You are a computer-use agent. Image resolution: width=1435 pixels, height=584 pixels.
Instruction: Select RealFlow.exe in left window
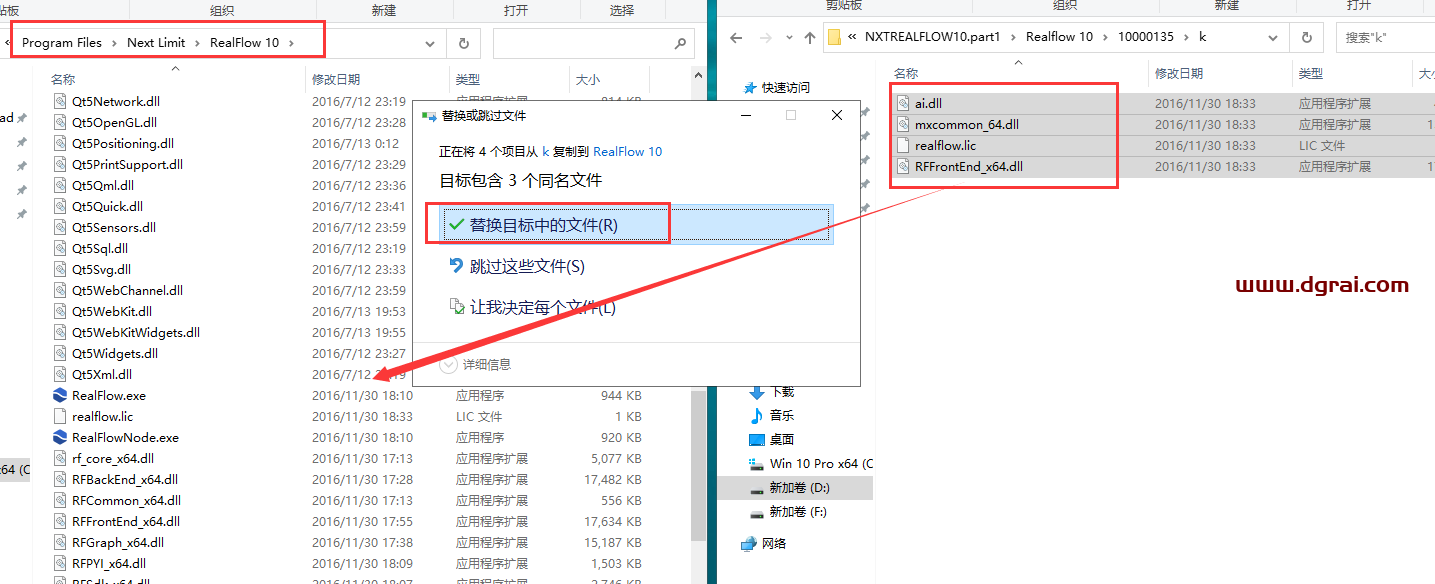[108, 395]
